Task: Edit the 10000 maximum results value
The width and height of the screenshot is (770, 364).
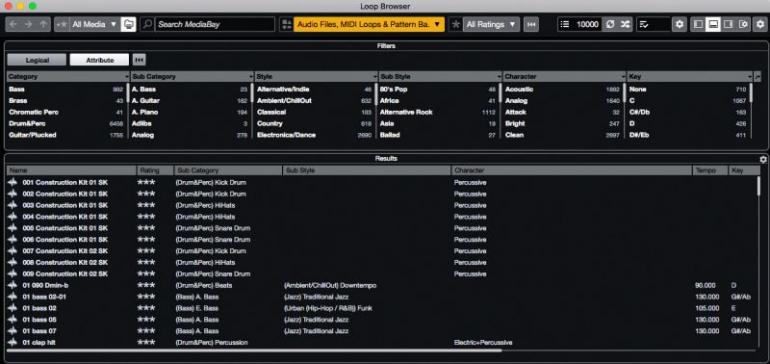Action: tap(587, 24)
